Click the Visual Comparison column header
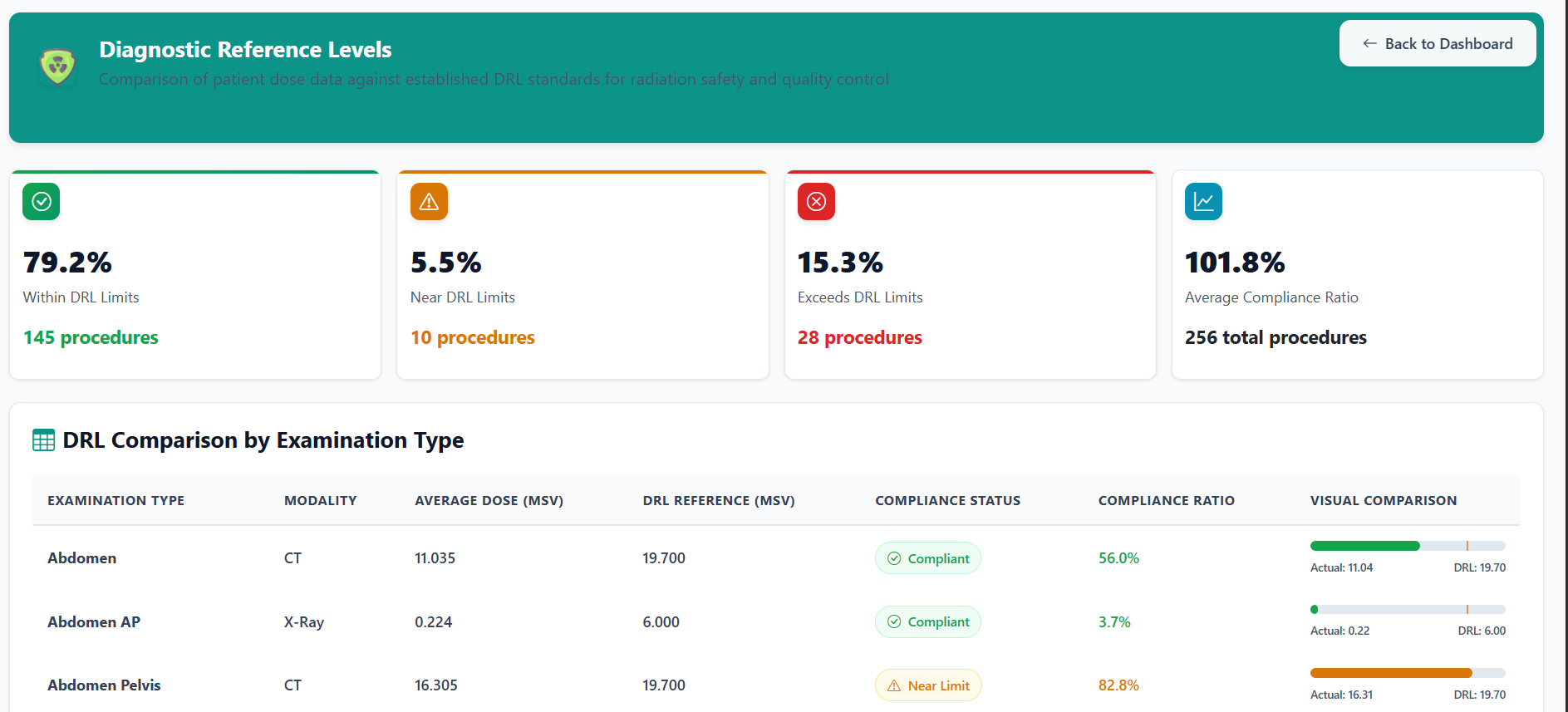 1384,500
